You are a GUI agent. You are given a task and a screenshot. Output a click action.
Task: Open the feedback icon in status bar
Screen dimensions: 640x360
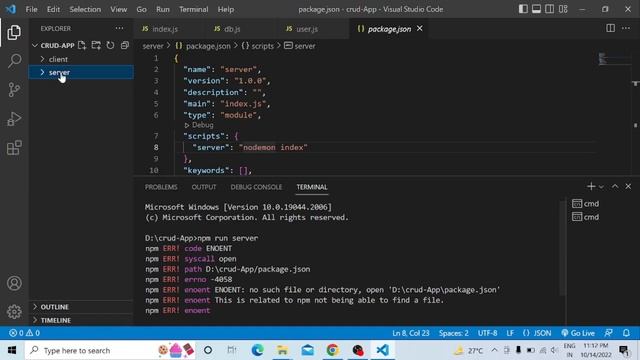(609, 333)
